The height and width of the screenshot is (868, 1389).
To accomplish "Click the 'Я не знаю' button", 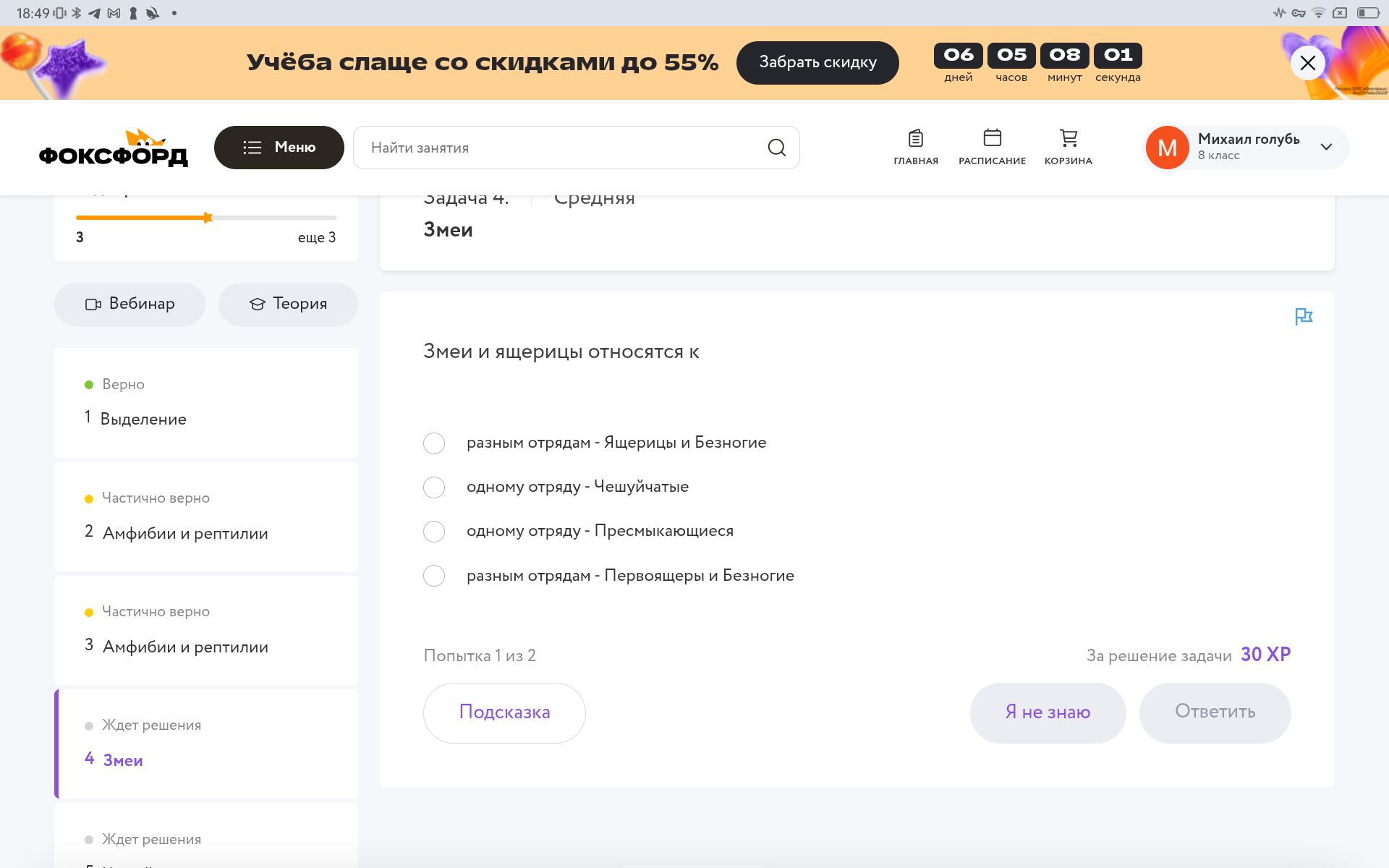I will tap(1048, 712).
